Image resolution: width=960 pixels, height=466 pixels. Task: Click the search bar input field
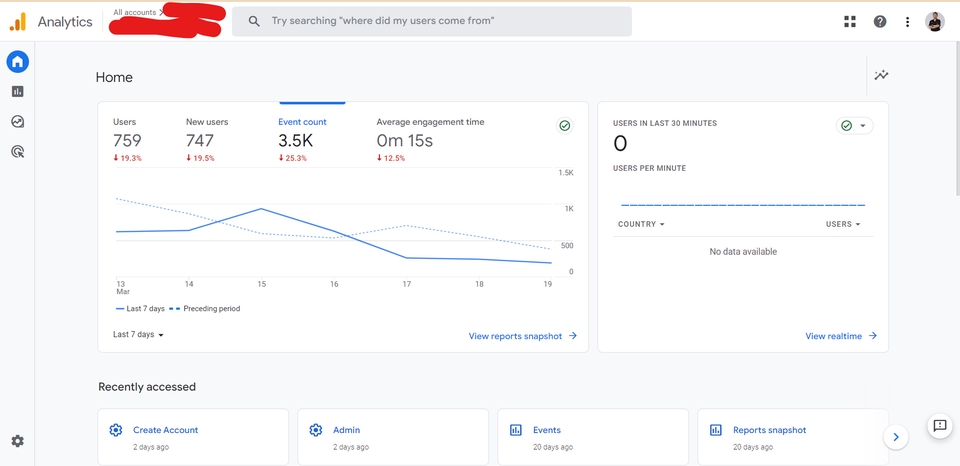pyautogui.click(x=440, y=21)
